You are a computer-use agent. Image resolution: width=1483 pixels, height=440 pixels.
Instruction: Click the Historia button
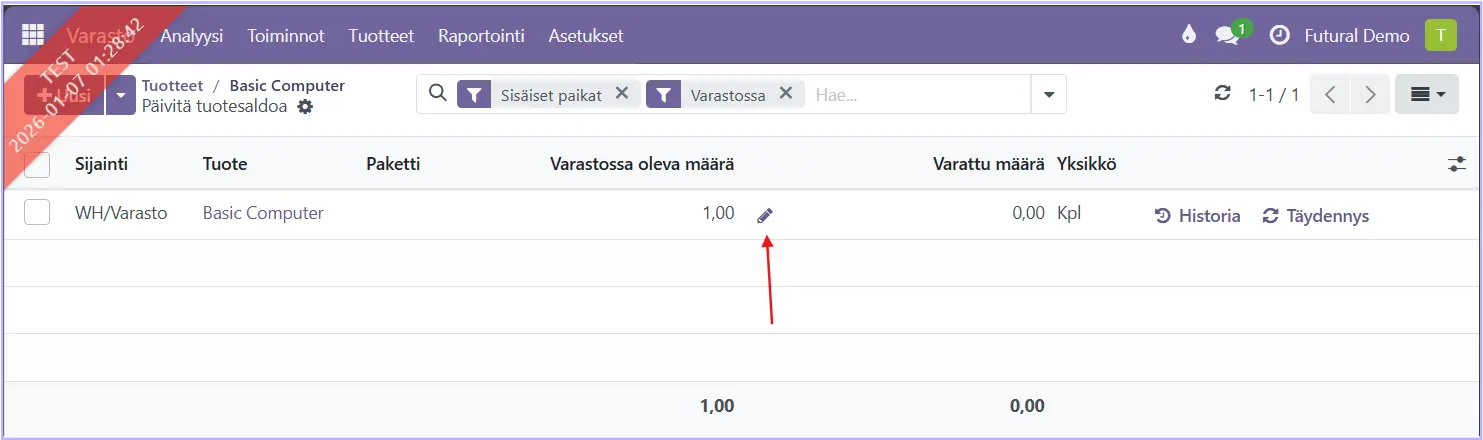[x=1198, y=216]
